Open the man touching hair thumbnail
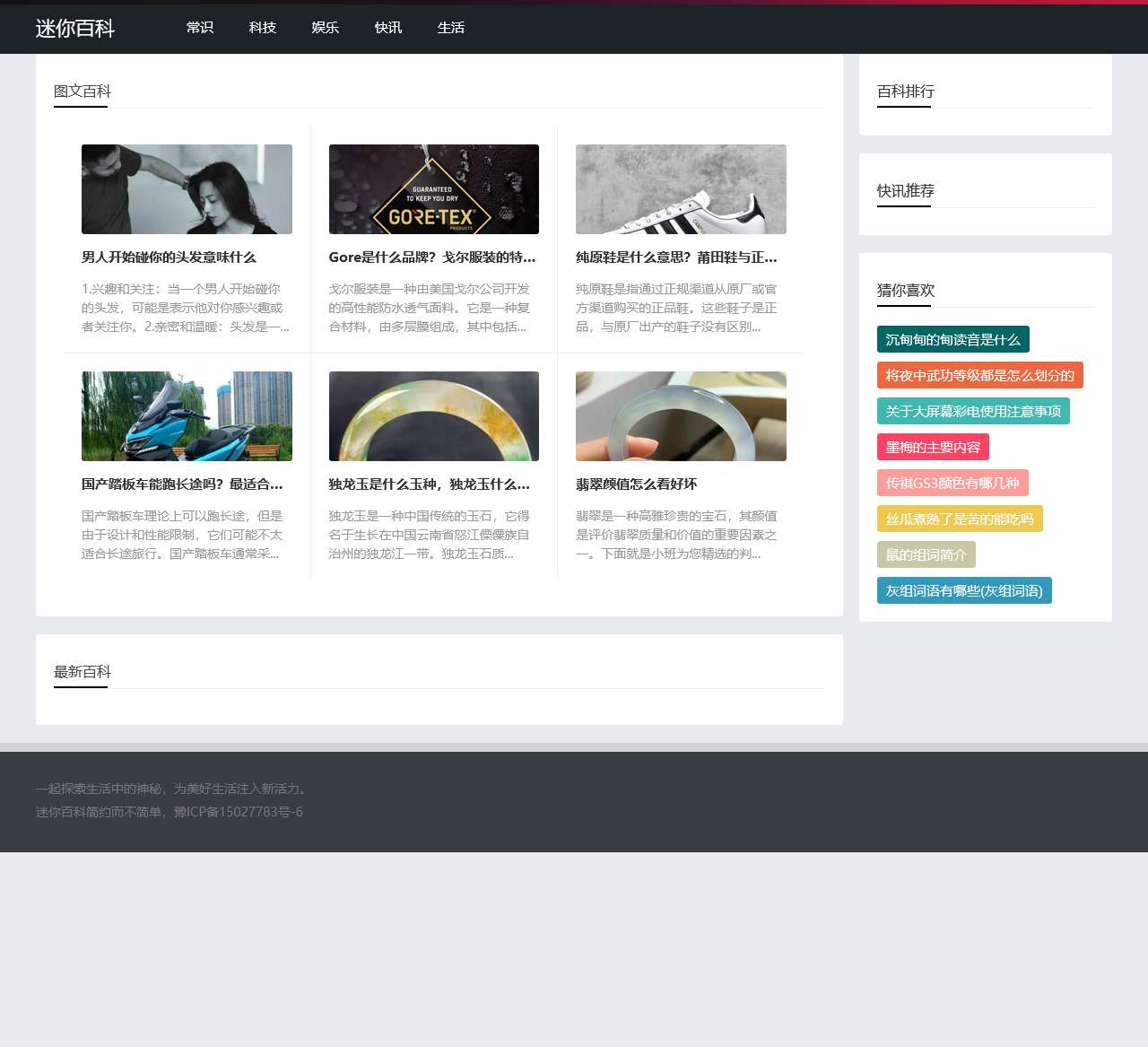The image size is (1148, 1047). pos(187,189)
